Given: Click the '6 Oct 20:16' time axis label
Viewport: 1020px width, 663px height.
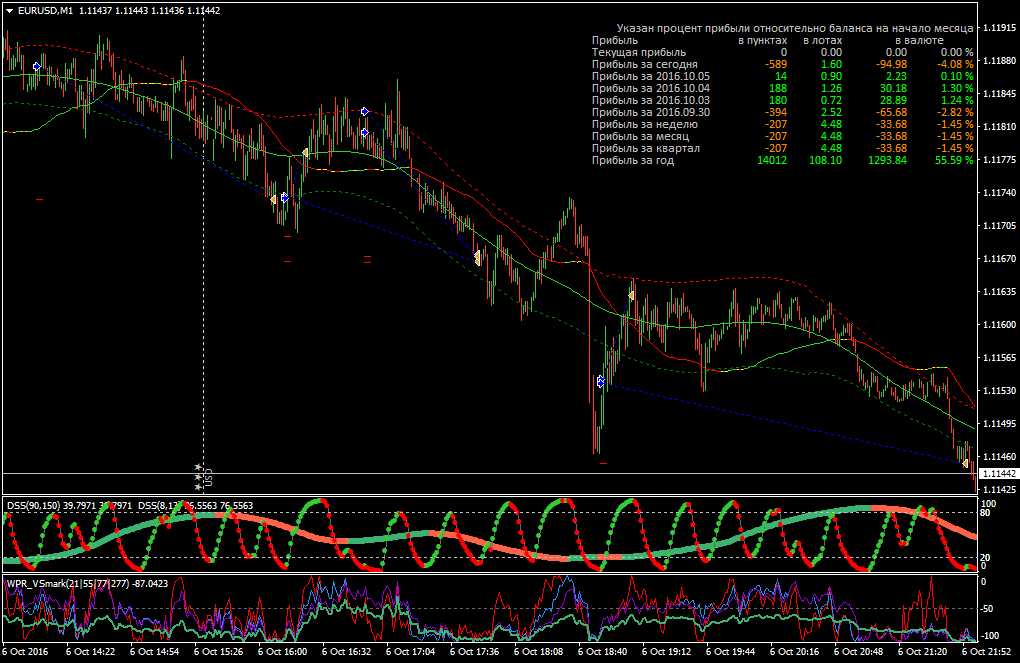Looking at the screenshot, I should click(x=795, y=651).
